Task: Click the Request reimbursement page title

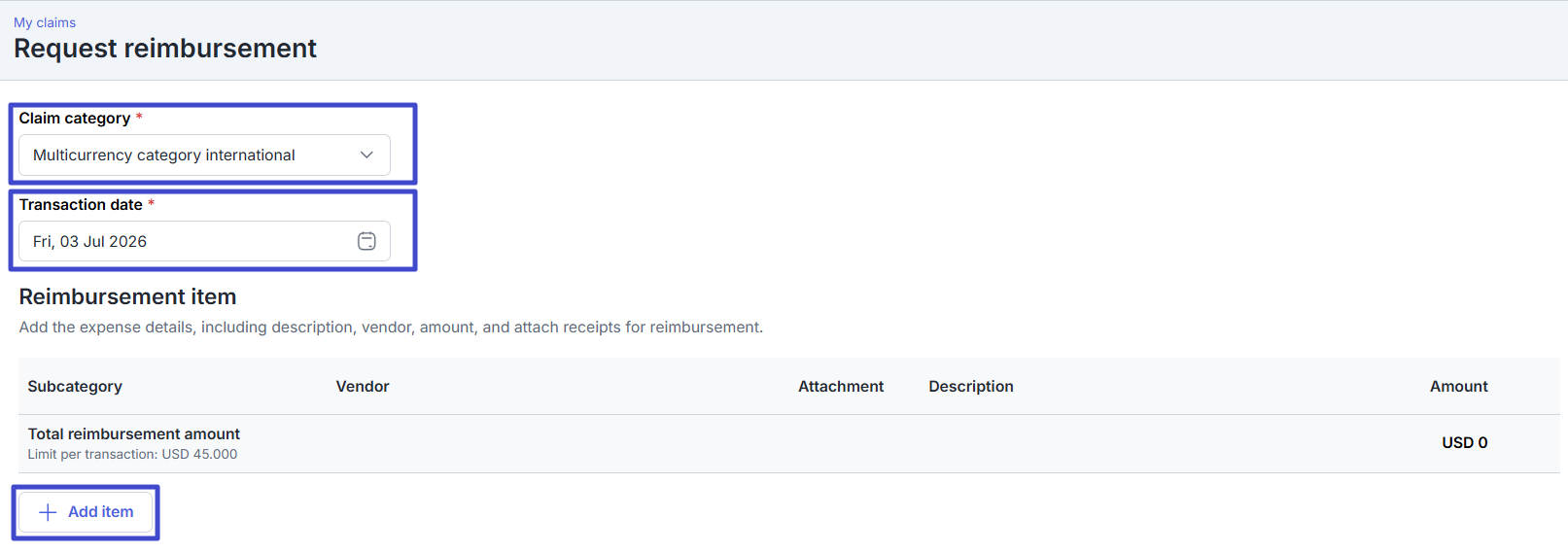Action: point(165,49)
